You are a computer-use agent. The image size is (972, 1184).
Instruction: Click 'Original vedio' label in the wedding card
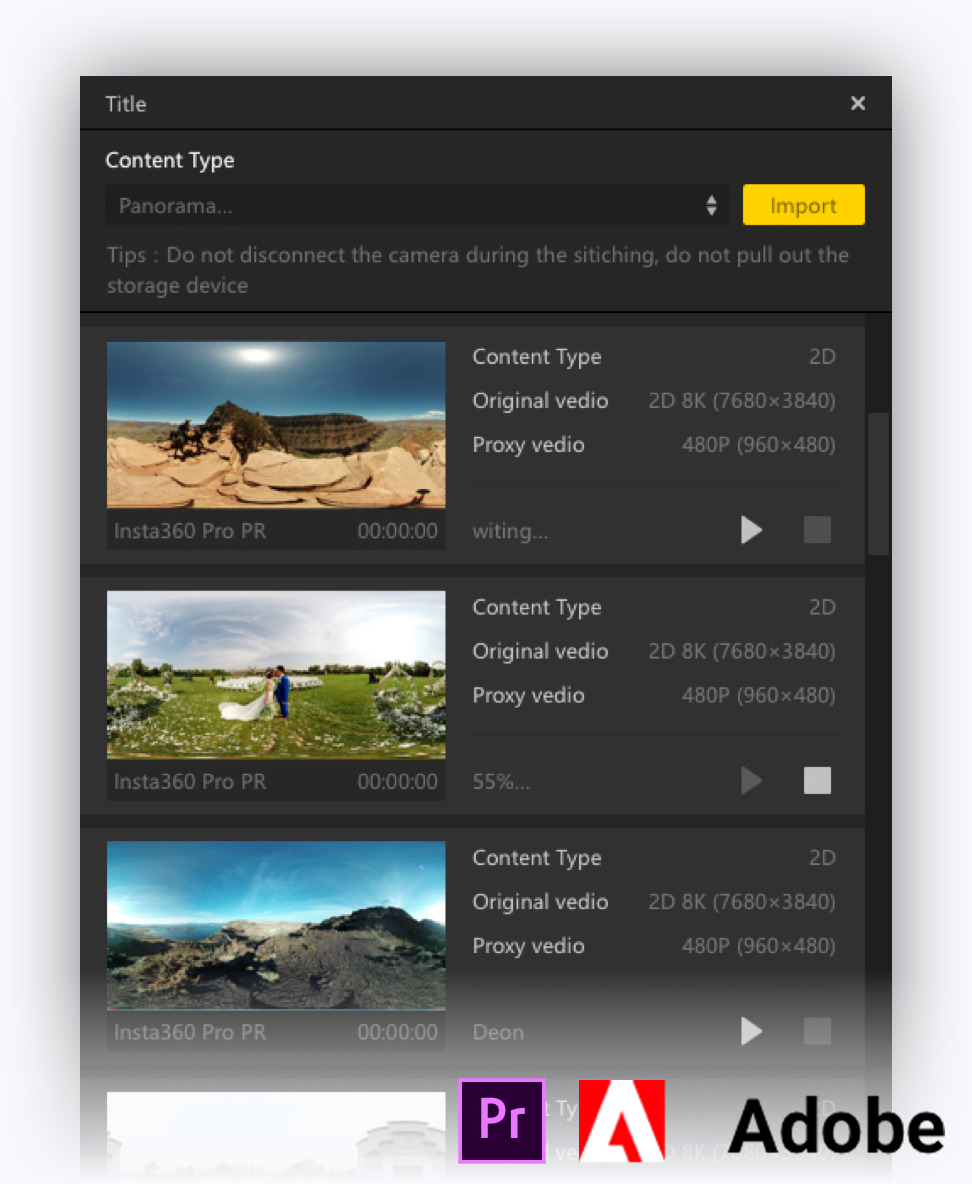pos(540,651)
